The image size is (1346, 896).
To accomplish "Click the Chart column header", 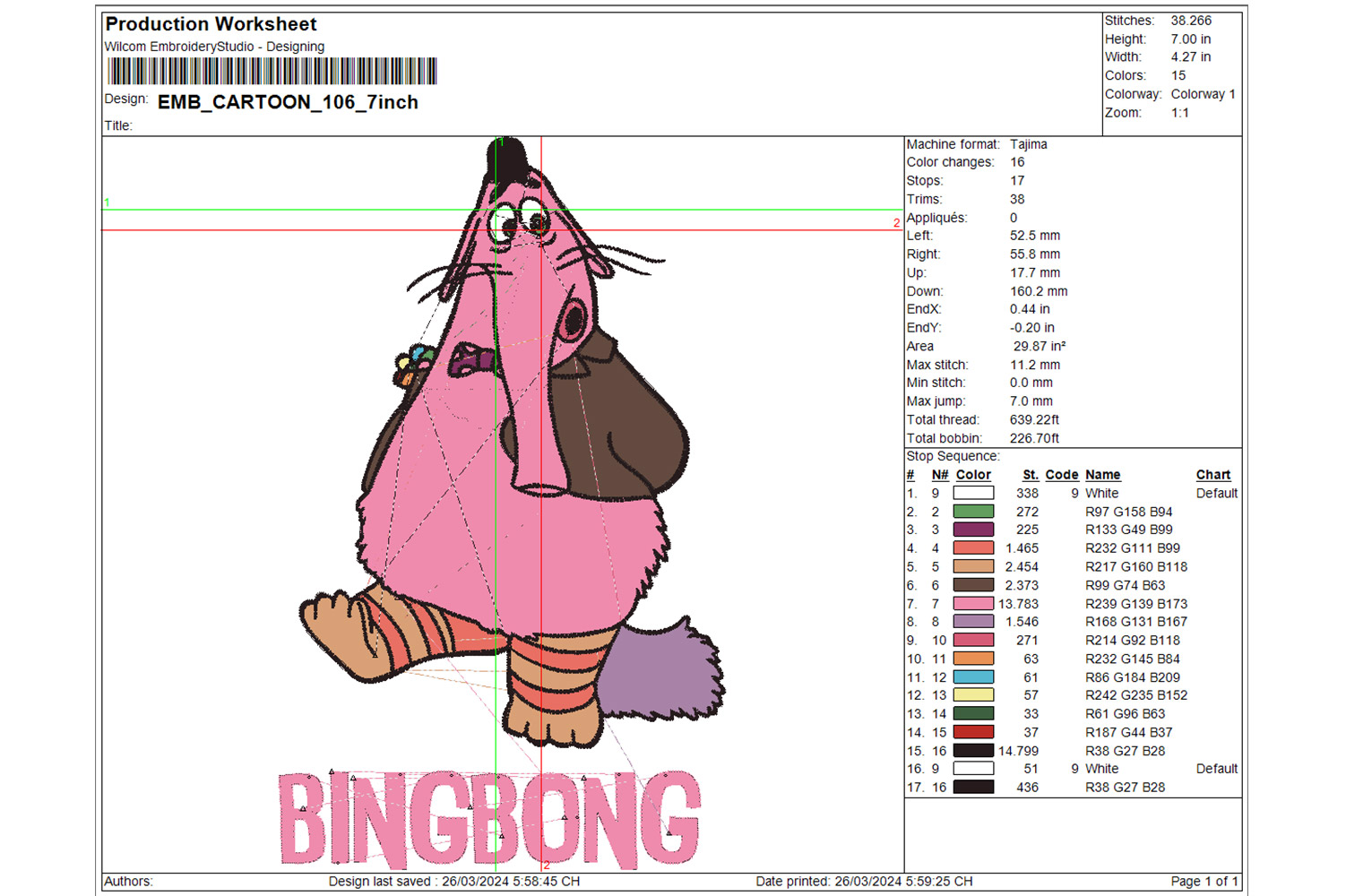I will click(1212, 475).
